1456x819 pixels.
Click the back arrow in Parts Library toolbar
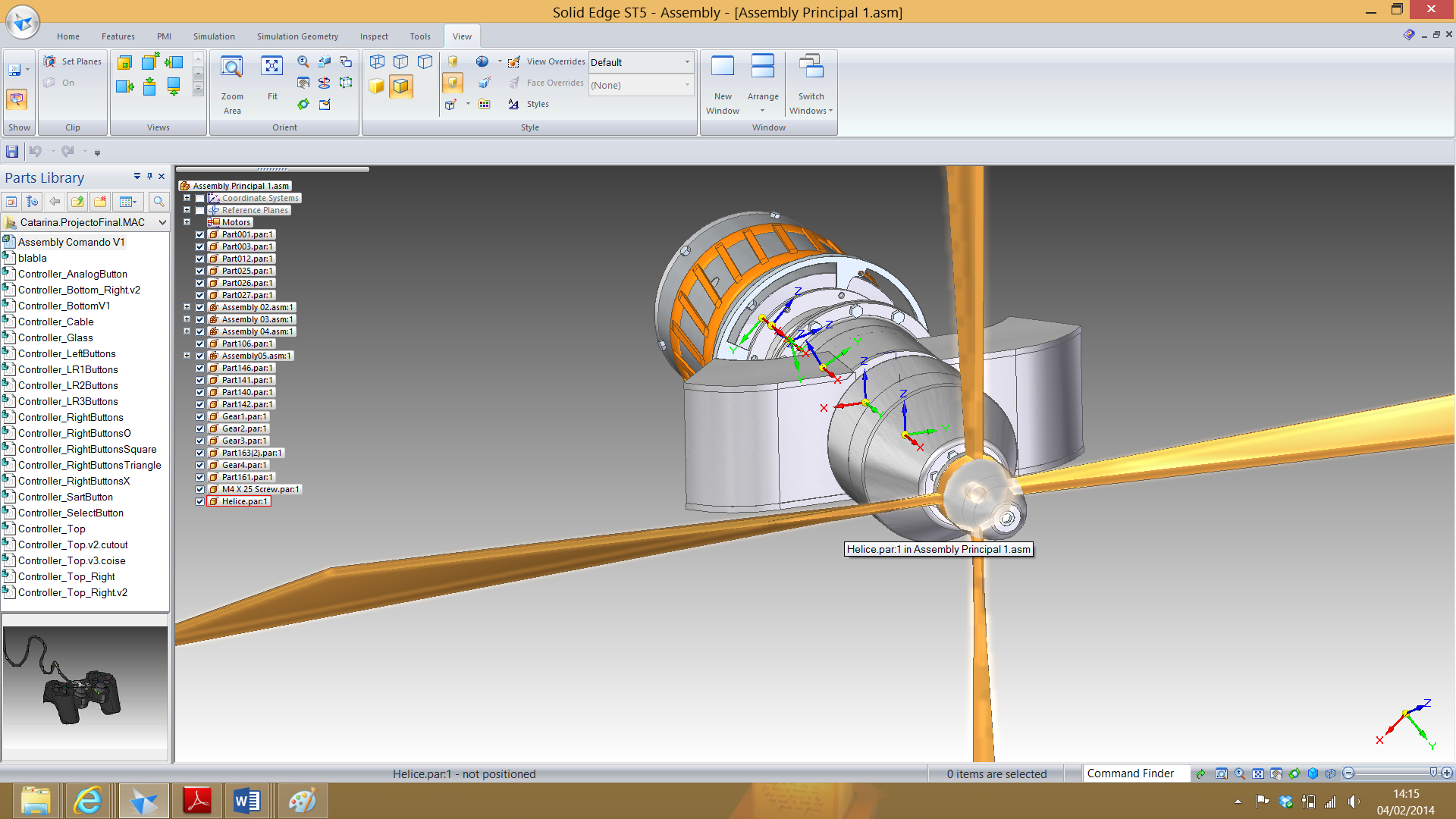tap(55, 202)
